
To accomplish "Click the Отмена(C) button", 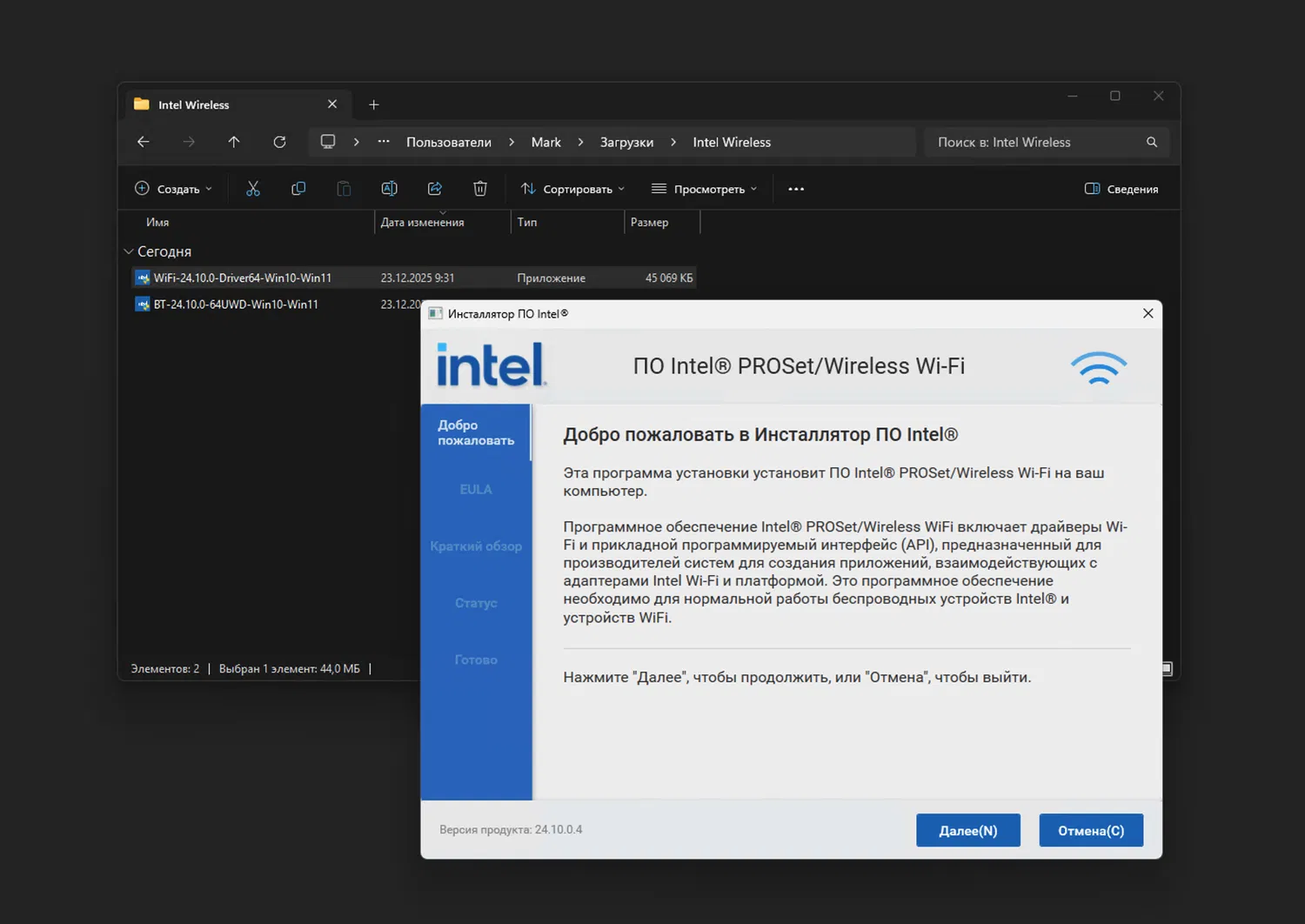I will pyautogui.click(x=1091, y=830).
